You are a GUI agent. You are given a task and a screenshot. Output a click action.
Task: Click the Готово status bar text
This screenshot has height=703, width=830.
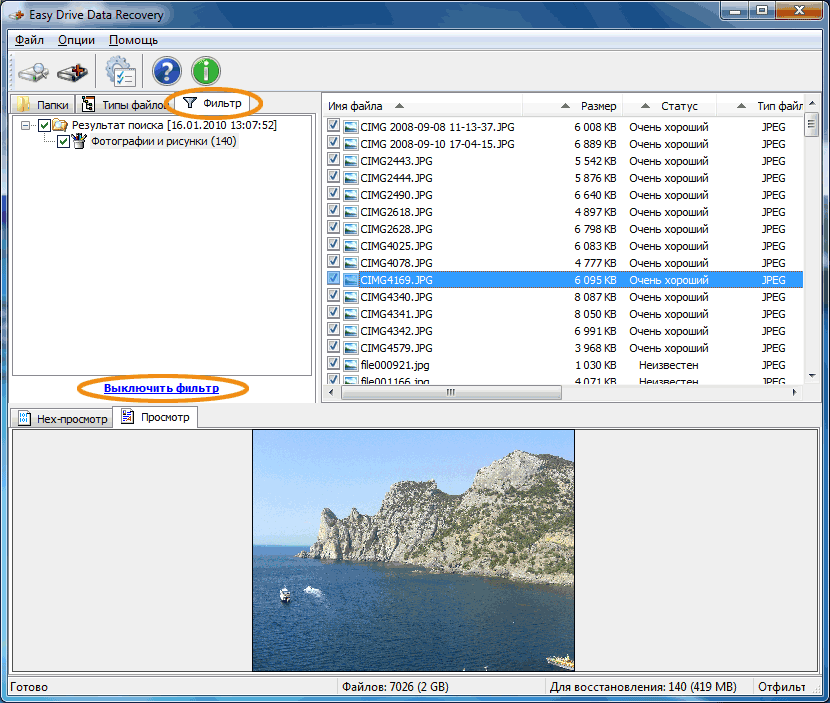(29, 687)
